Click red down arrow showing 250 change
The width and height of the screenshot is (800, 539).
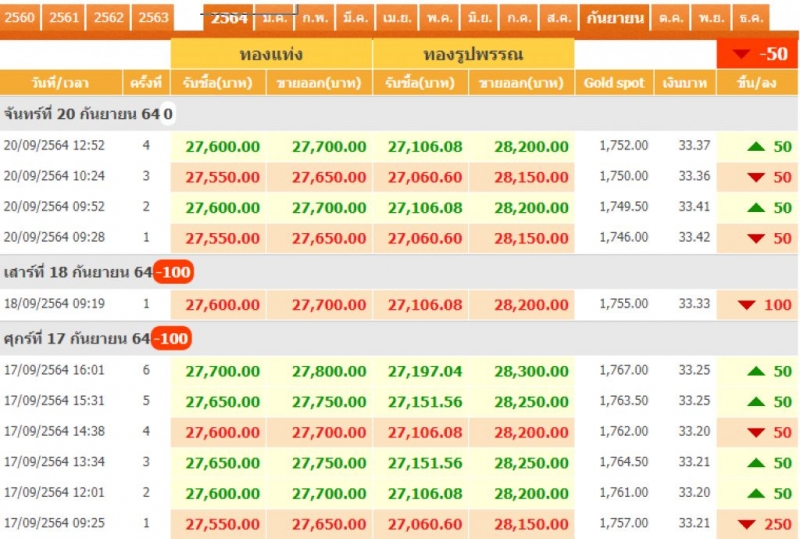tap(746, 523)
